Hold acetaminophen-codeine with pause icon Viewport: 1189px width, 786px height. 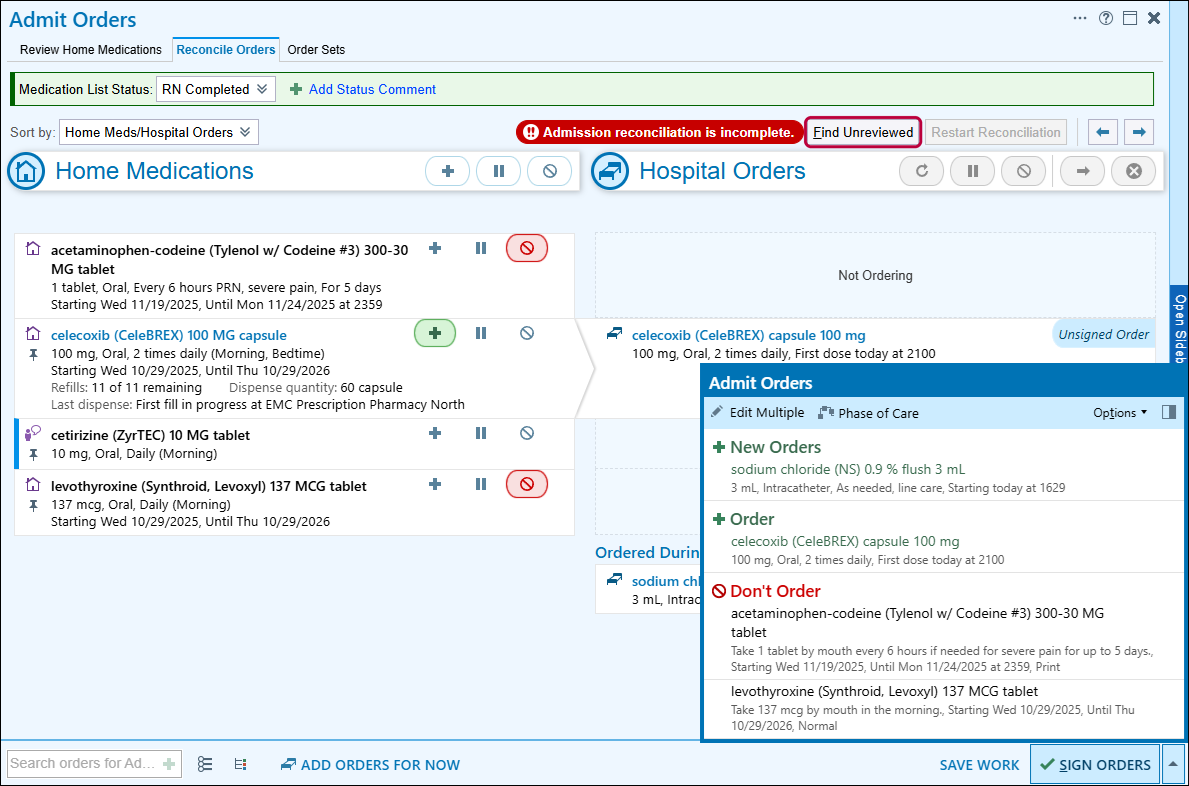pos(481,248)
